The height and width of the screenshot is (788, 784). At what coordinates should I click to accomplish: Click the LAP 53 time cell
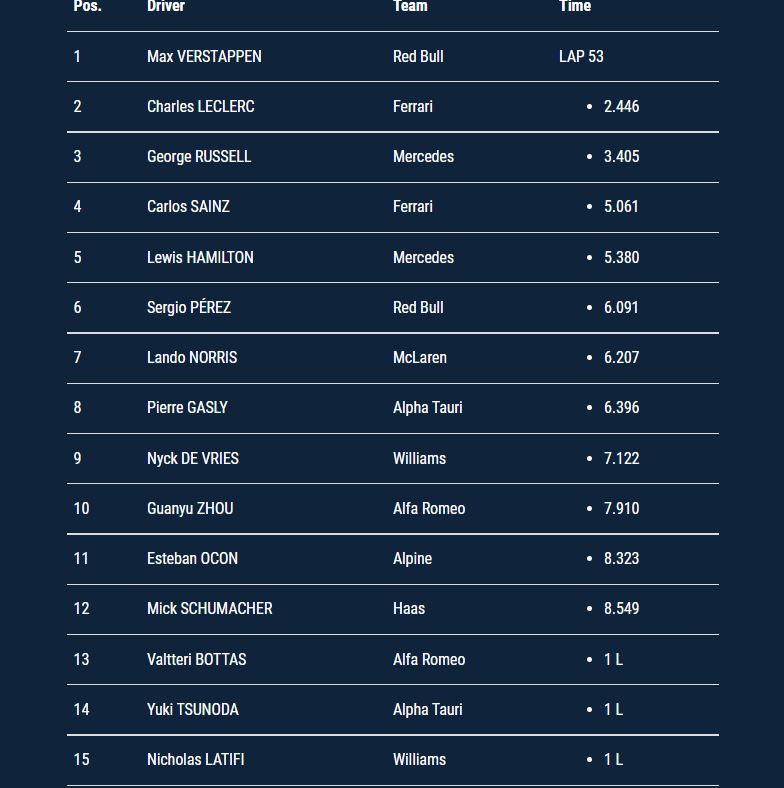pyautogui.click(x=581, y=56)
